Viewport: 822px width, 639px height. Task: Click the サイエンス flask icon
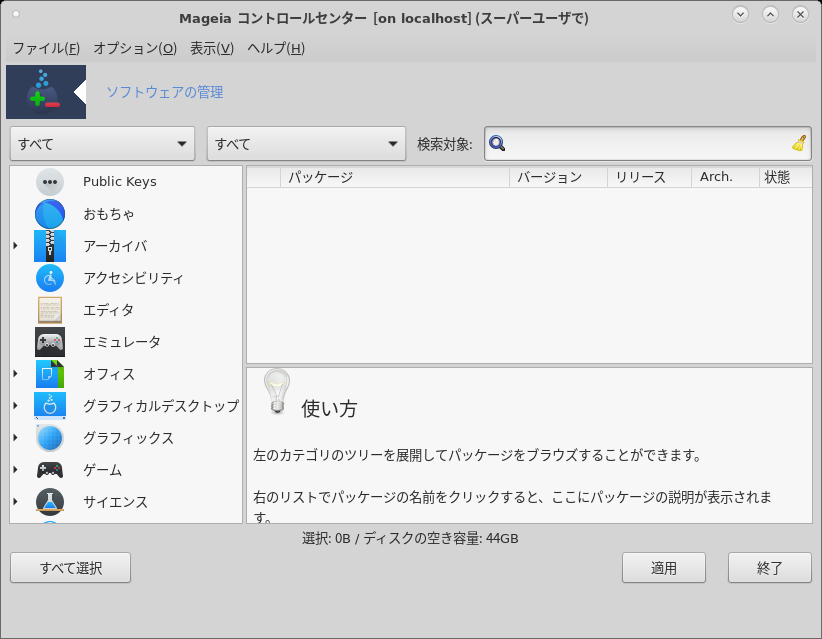coord(50,502)
